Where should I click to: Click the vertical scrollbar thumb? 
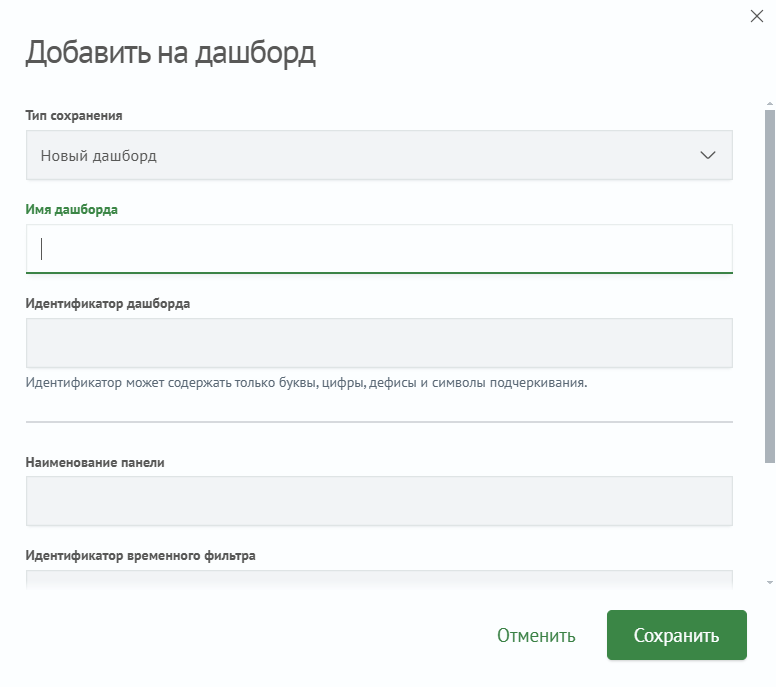pos(770,286)
